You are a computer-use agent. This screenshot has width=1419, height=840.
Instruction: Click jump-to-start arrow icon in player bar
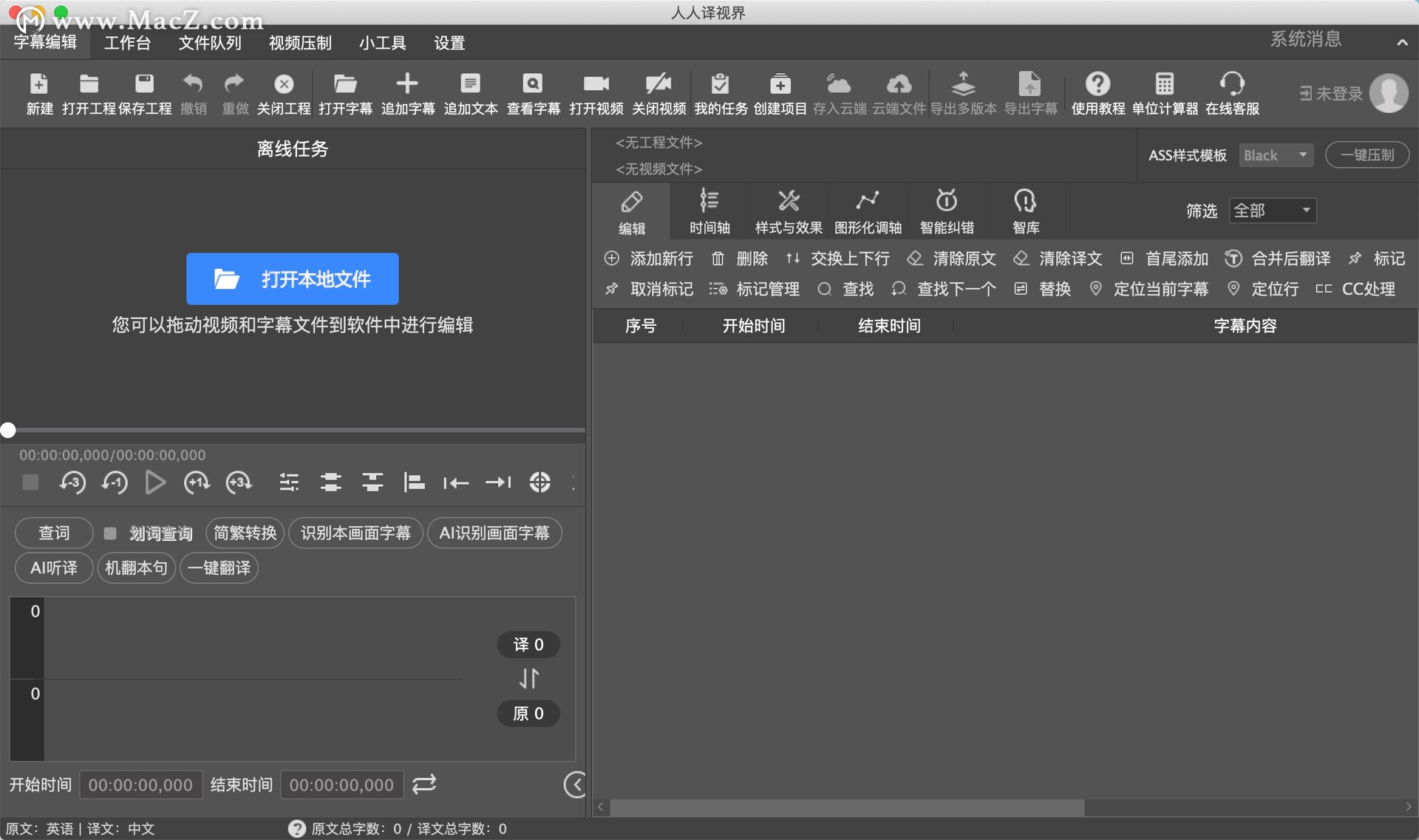click(x=456, y=482)
